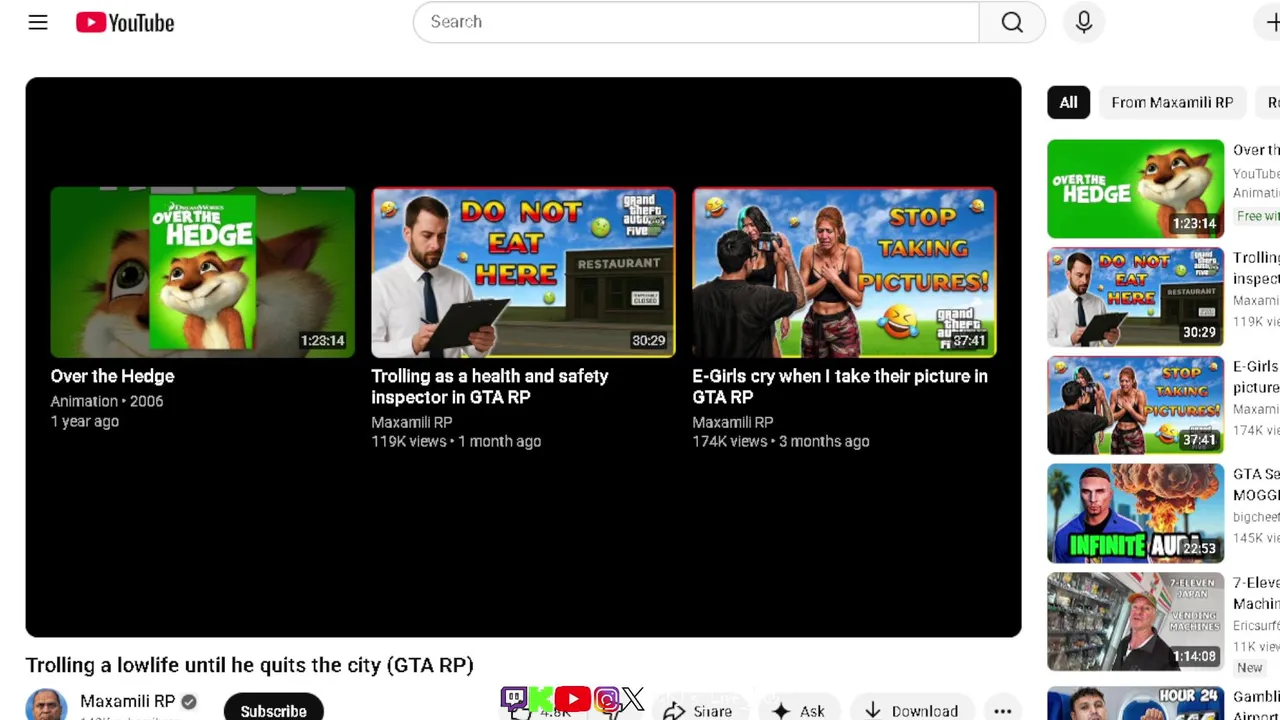Open Instagram social overlay icon
Viewport: 1280px width, 720px height.
click(606, 699)
